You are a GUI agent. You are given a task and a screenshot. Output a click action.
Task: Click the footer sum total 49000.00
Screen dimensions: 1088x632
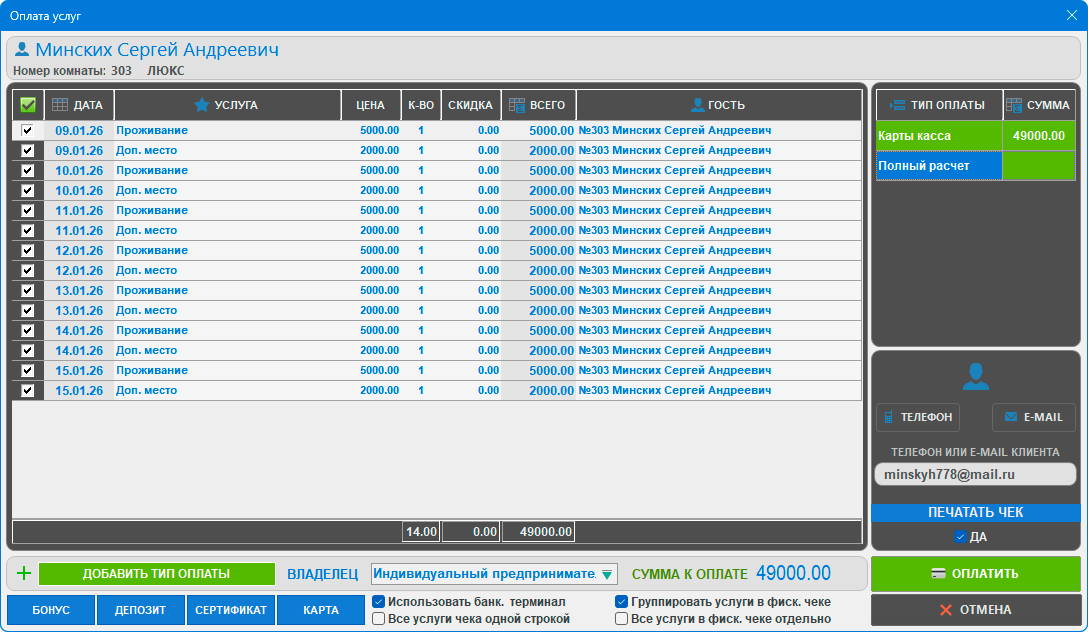(x=538, y=532)
